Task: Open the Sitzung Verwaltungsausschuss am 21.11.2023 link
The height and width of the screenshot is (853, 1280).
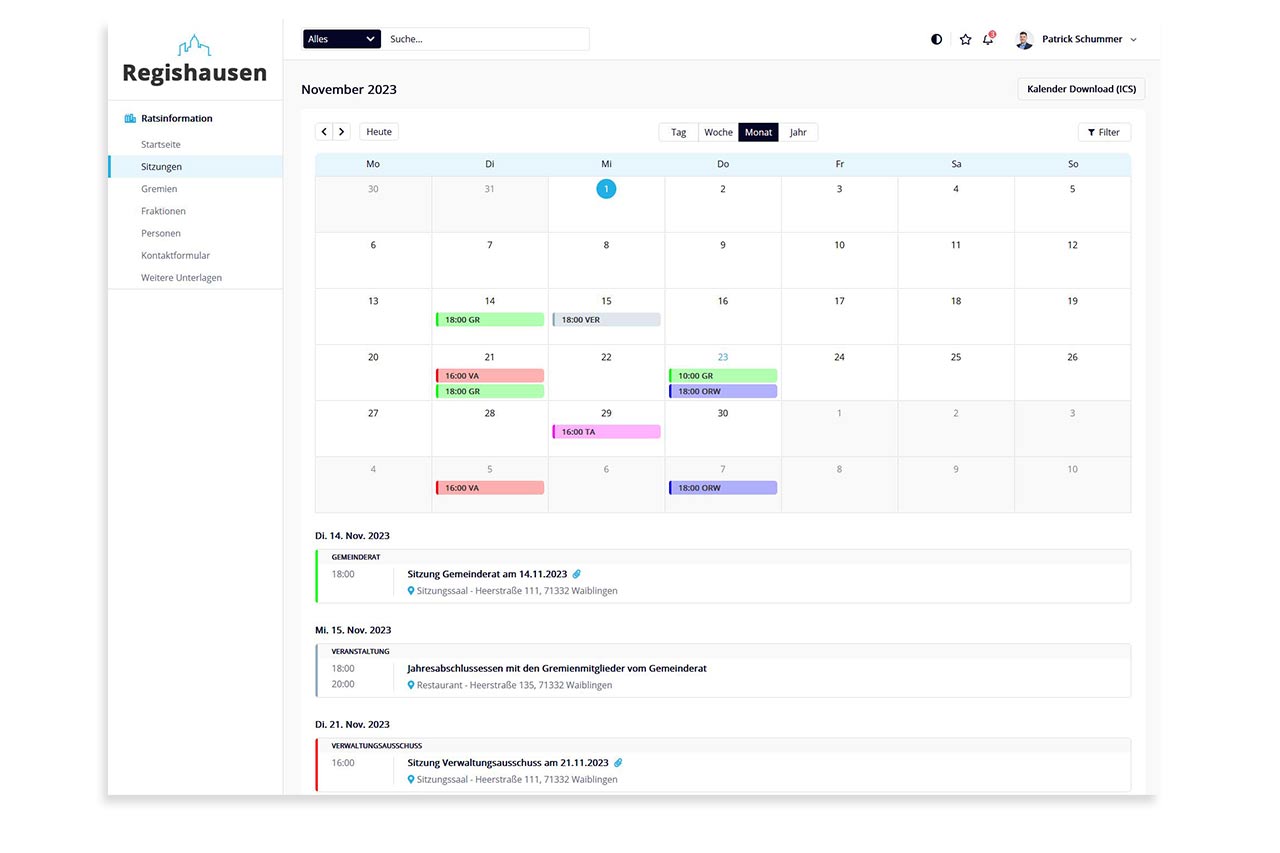Action: coord(506,762)
